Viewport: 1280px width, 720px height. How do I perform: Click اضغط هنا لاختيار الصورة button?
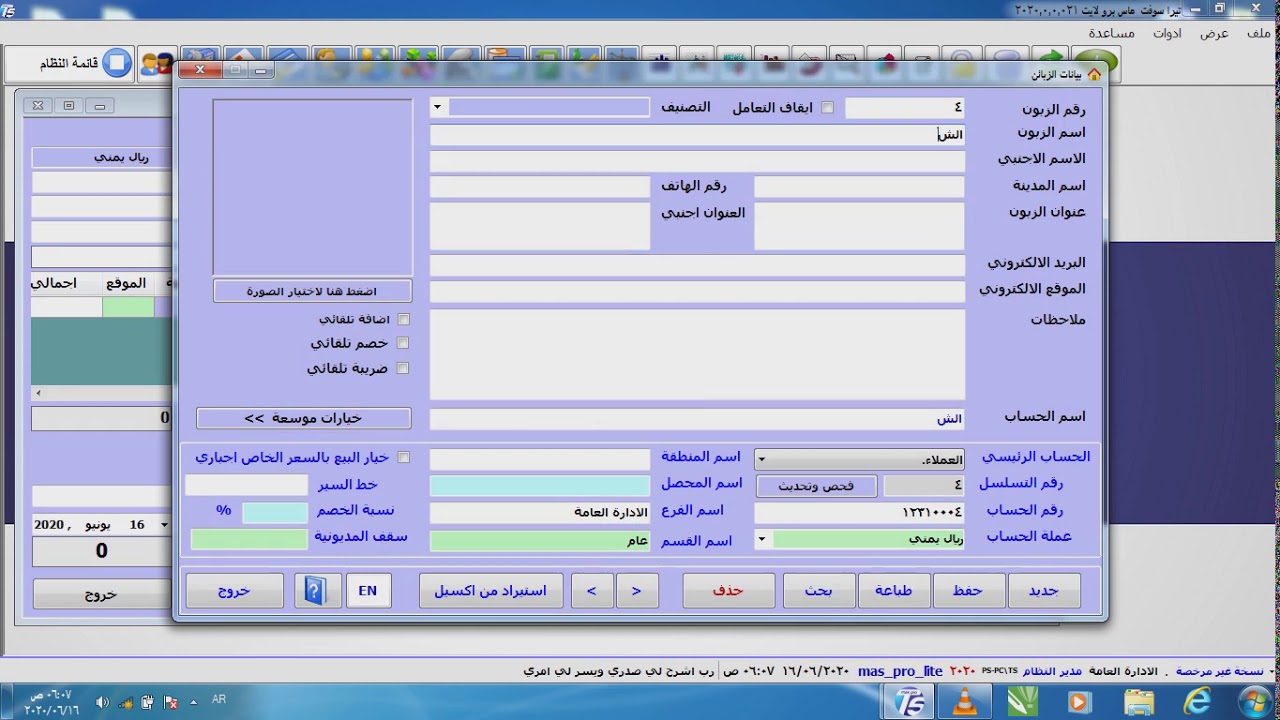coord(312,291)
